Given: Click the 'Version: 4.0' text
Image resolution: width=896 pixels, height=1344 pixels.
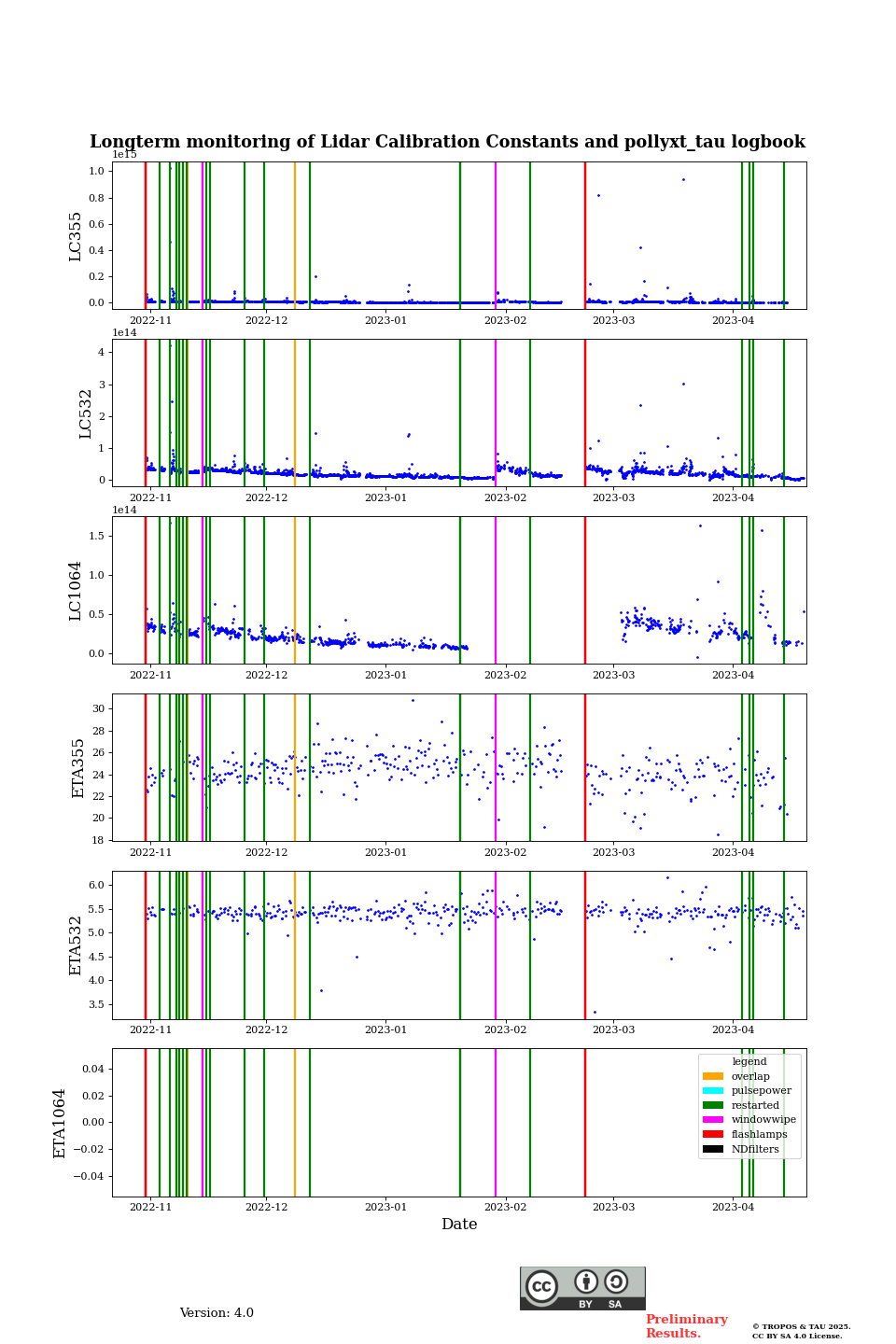Looking at the screenshot, I should [217, 1313].
